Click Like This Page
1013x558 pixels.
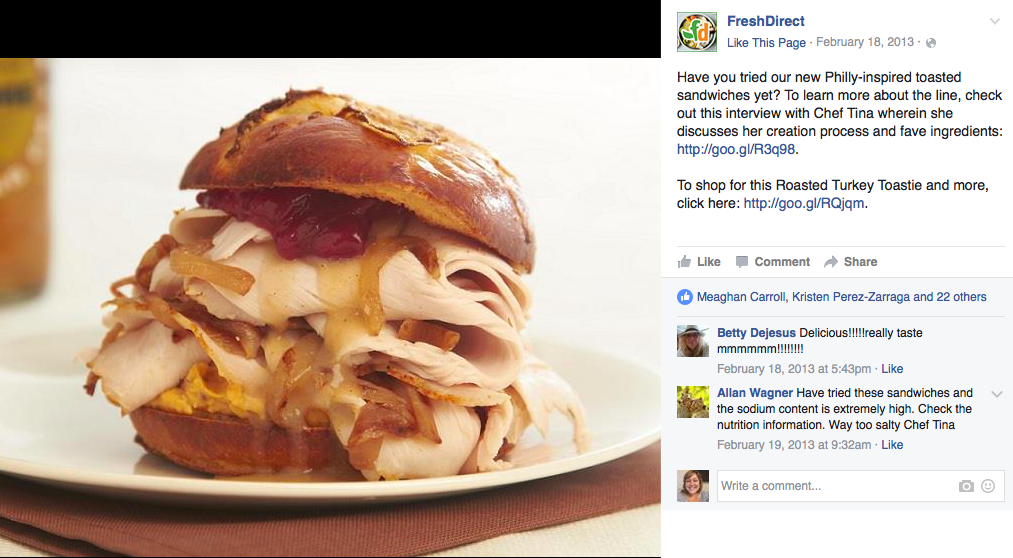tap(766, 43)
